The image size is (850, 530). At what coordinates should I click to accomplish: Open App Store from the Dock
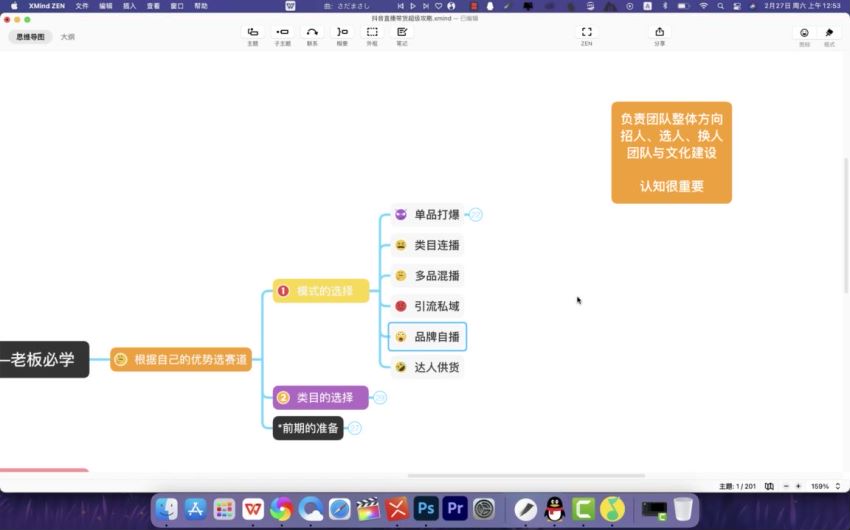point(195,509)
